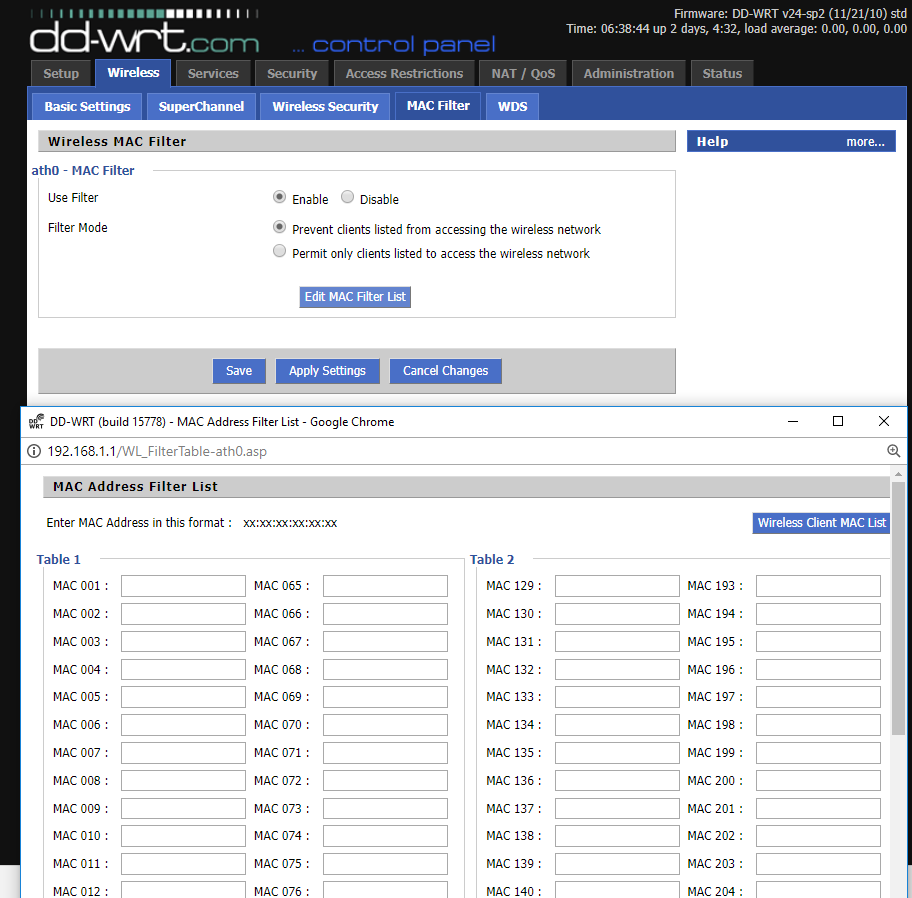Screen dimensions: 912x898
Task: Click Cancel Changes button
Action: coord(446,371)
